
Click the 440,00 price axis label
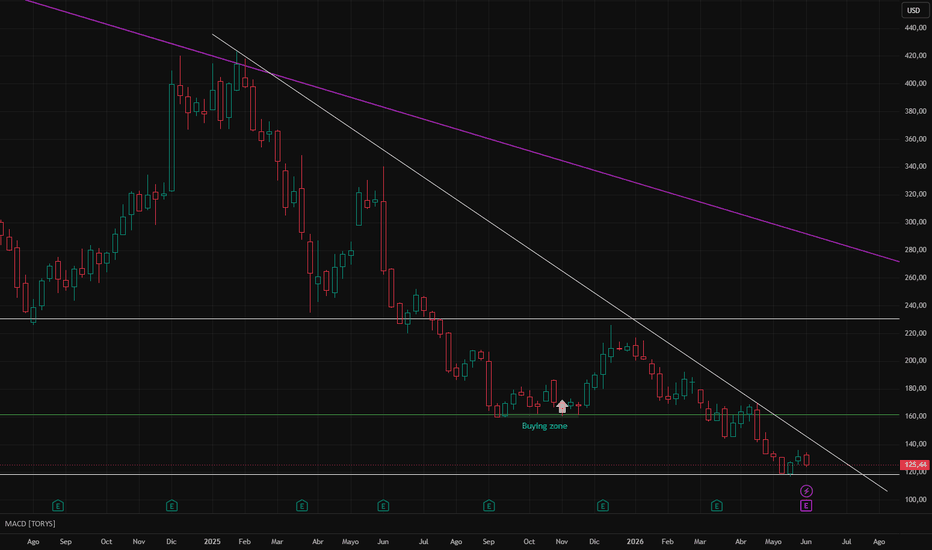[915, 28]
